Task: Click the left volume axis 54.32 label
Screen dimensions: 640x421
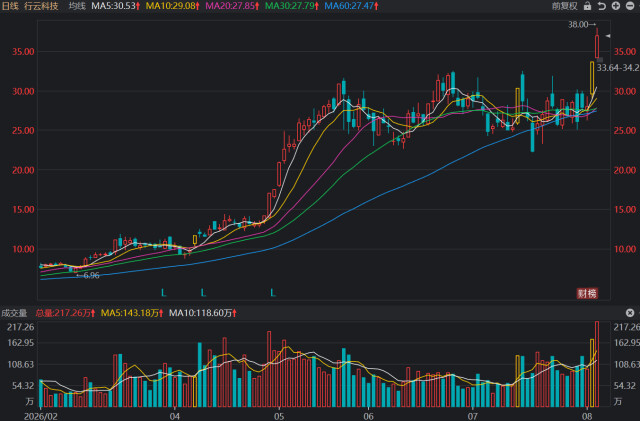Action: (x=23, y=385)
